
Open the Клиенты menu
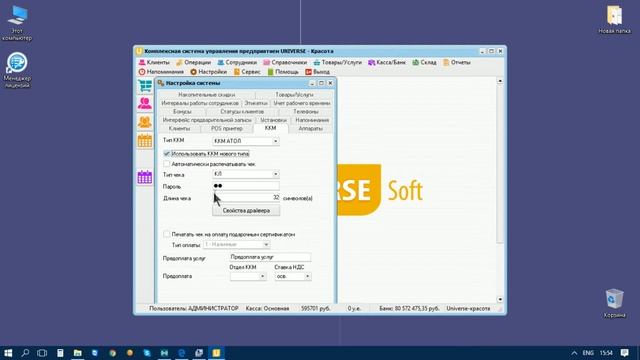[154, 62]
